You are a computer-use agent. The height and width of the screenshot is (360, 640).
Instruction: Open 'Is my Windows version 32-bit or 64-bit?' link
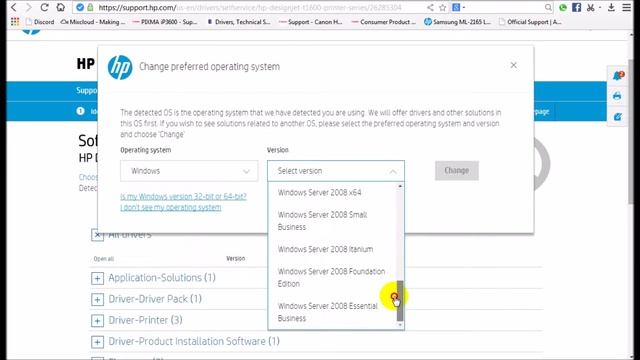[x=183, y=197]
